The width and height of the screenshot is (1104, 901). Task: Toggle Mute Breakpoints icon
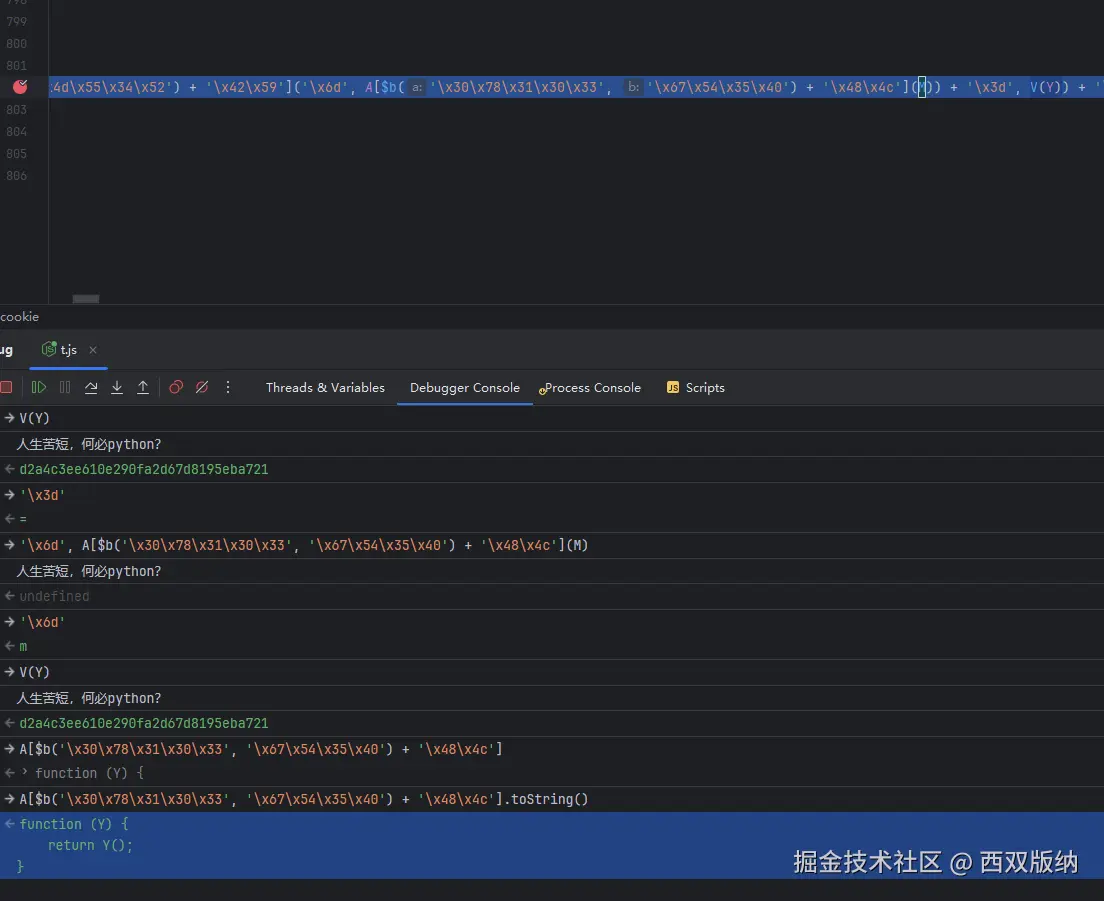click(x=202, y=387)
